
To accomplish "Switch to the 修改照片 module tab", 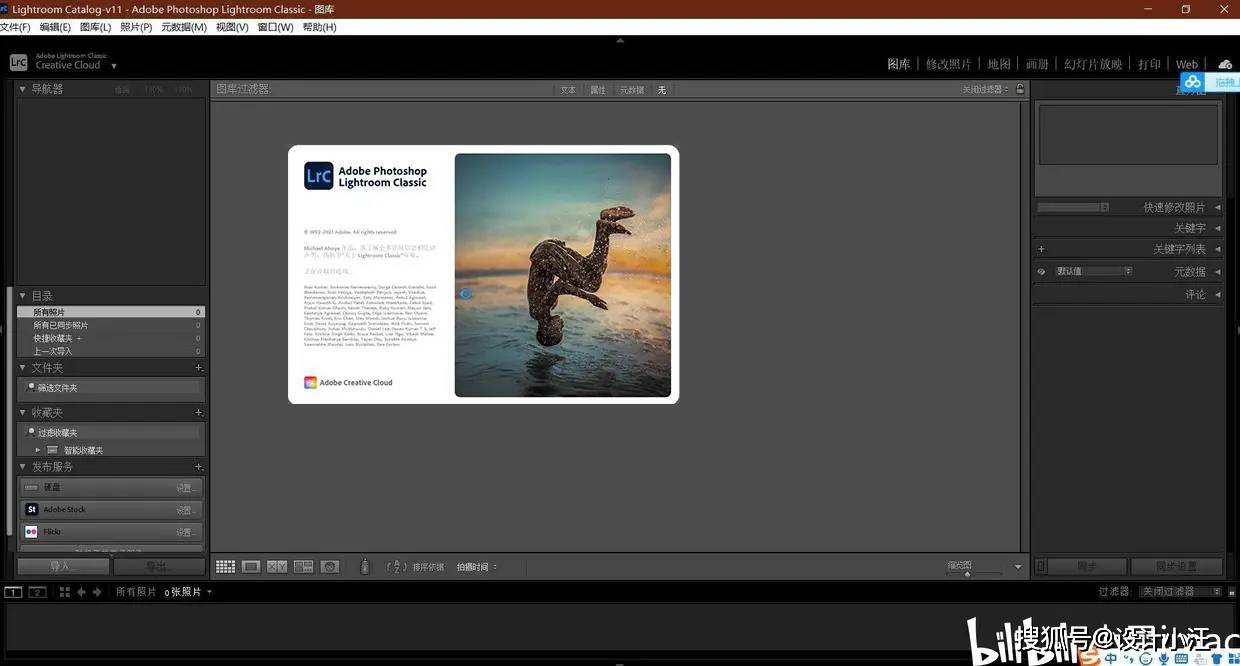I will pyautogui.click(x=948, y=63).
